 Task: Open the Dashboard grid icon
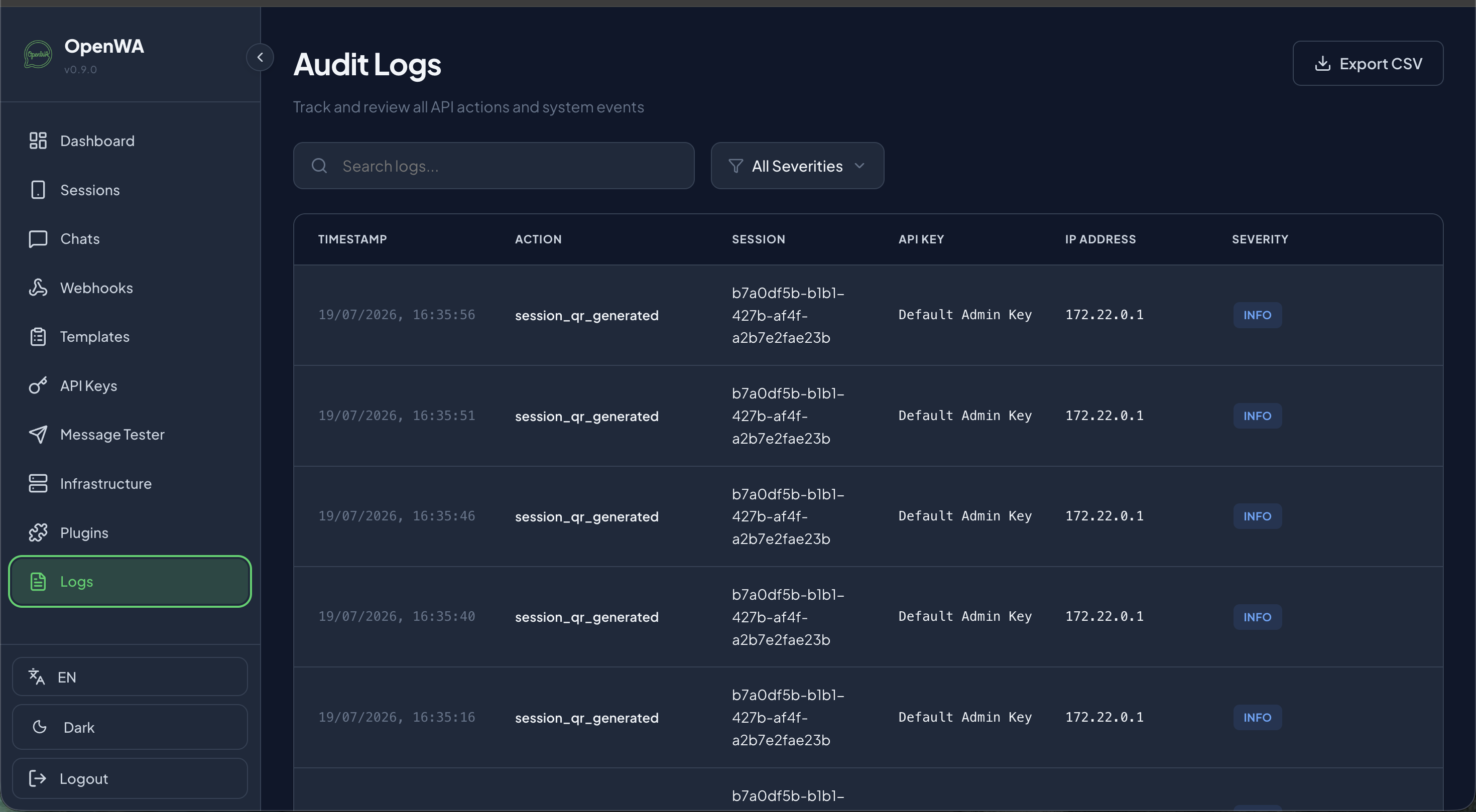coord(38,141)
